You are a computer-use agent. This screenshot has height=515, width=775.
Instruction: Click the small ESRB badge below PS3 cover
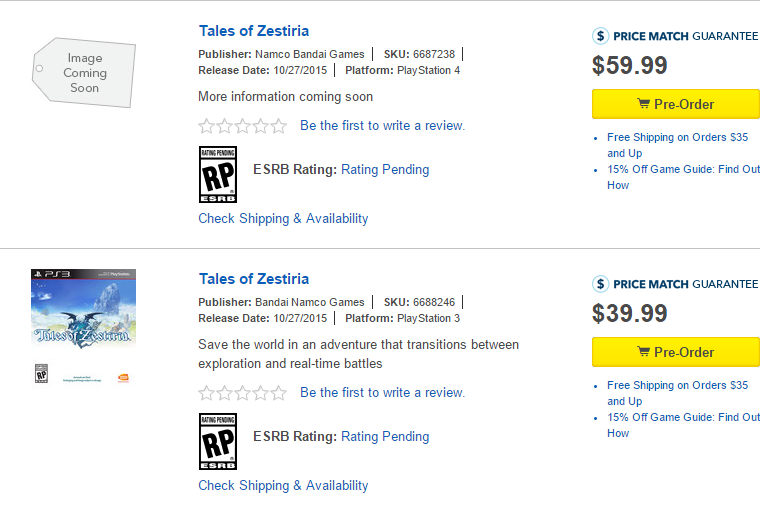pos(42,375)
